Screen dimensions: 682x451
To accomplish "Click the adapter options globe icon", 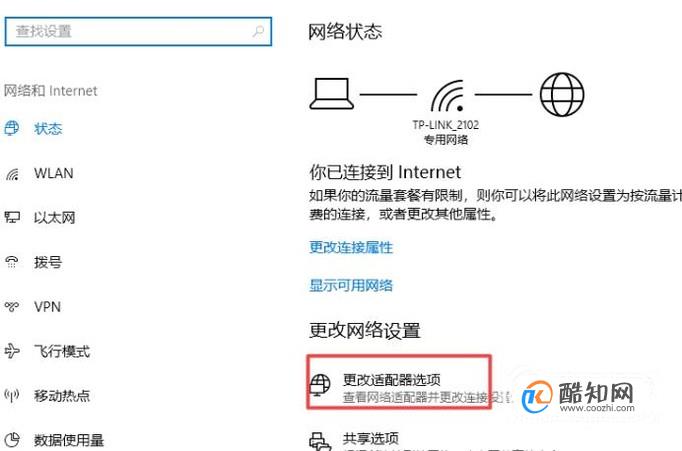I will pos(320,384).
